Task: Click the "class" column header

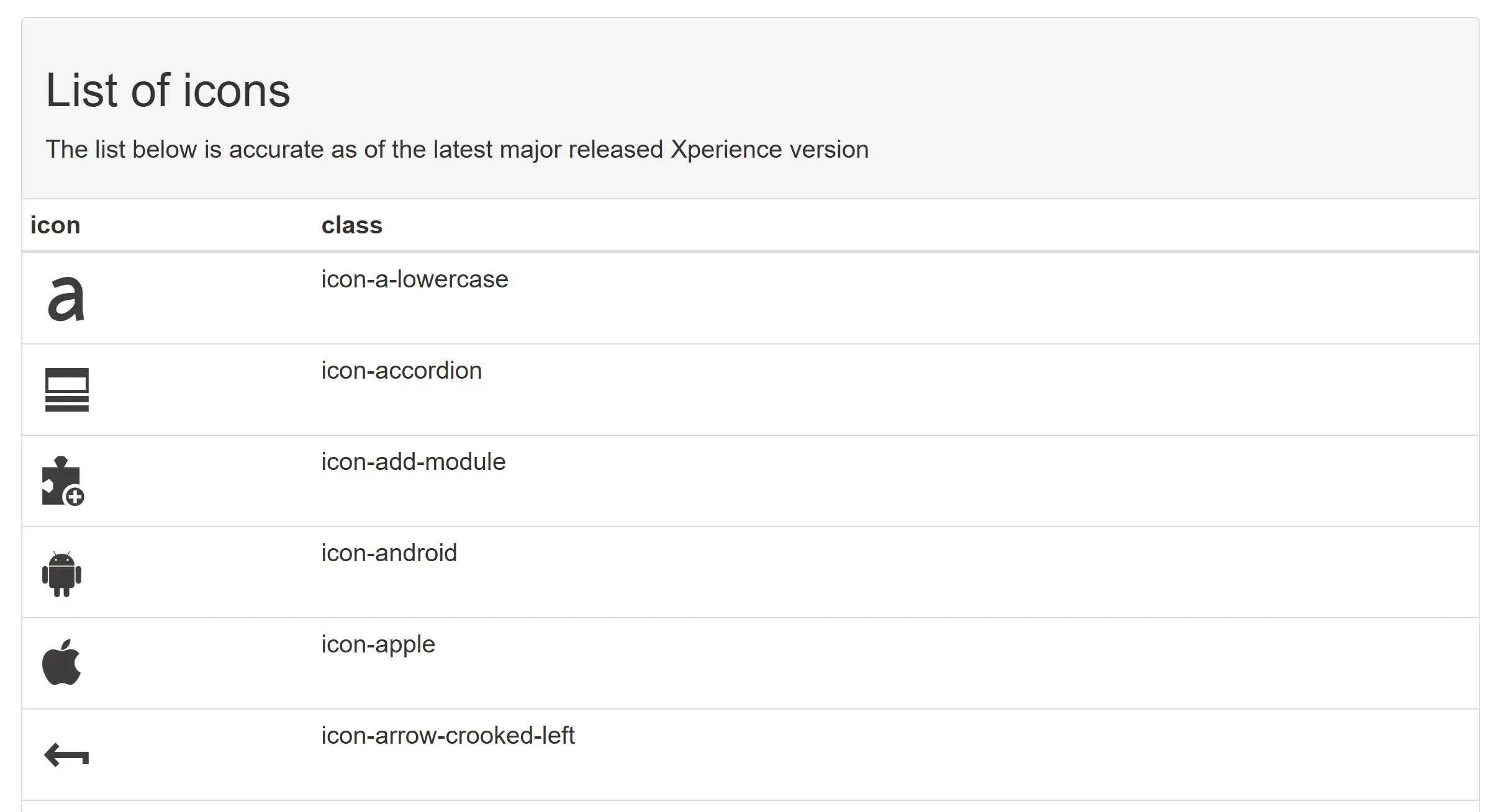Action: pyautogui.click(x=351, y=225)
